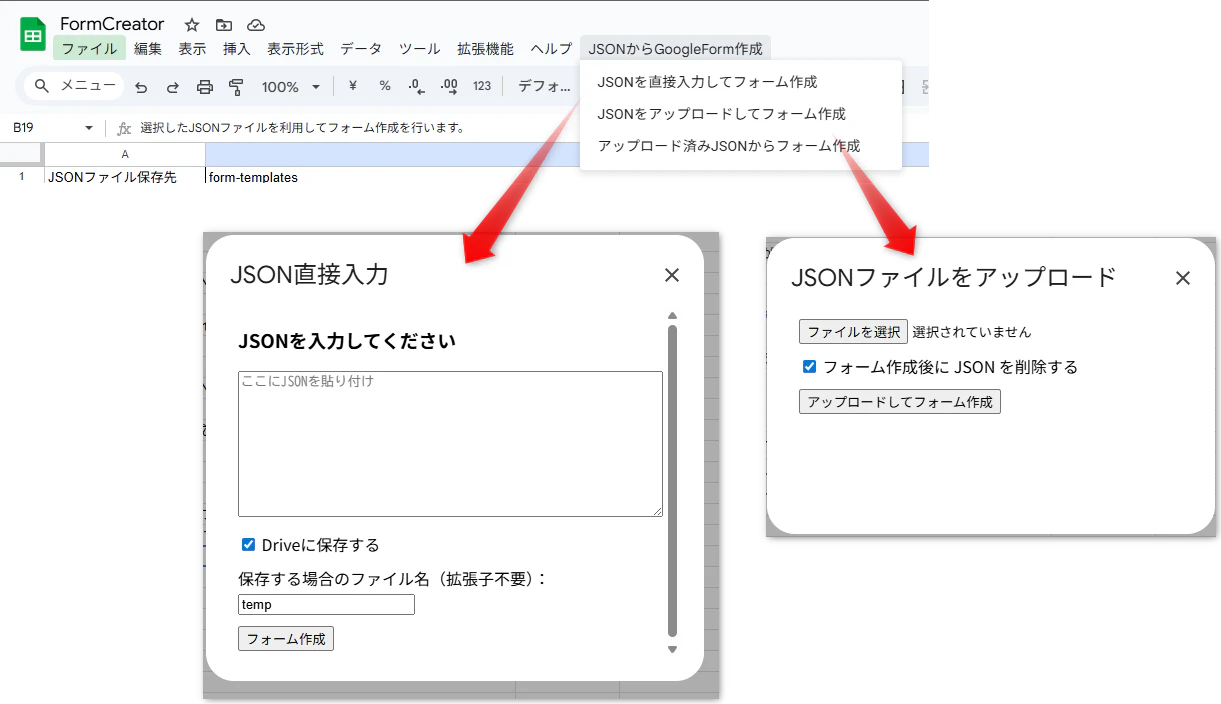Close the JSONファイルをアップロード dialog
The image size is (1221, 704).
pos(1183,278)
